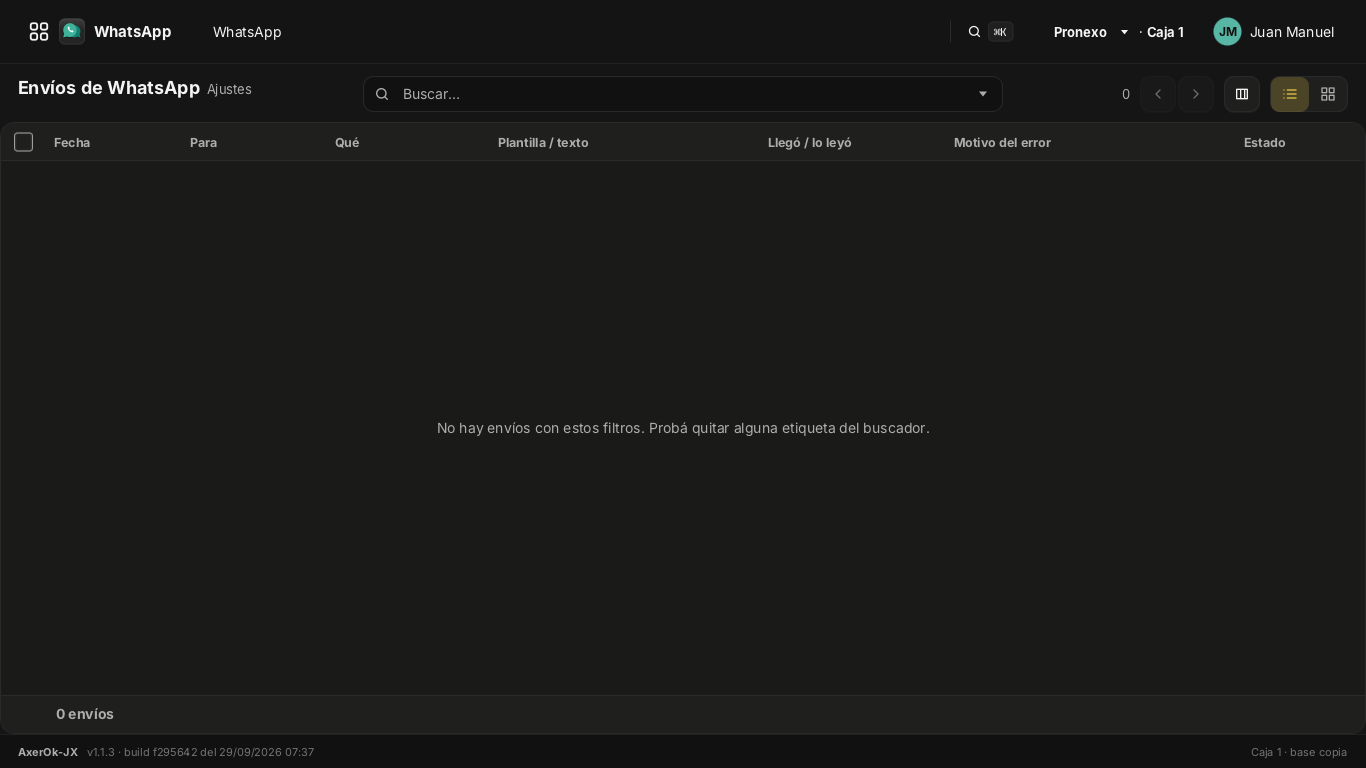The height and width of the screenshot is (768, 1366).
Task: Click the keyboard shortcut badge beside search
Action: (x=1000, y=32)
